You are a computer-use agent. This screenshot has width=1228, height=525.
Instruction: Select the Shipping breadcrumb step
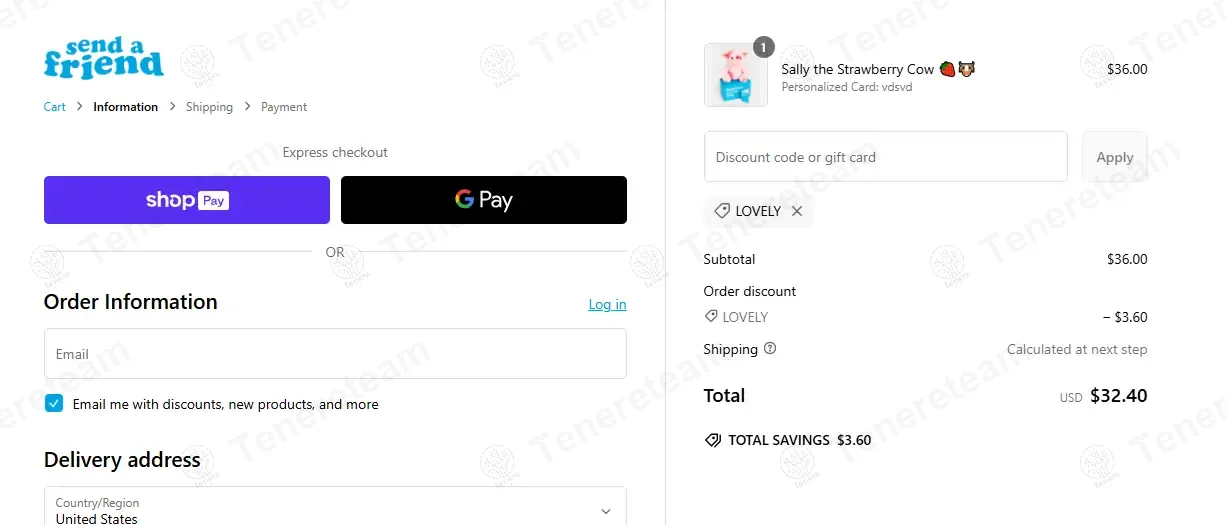pyautogui.click(x=209, y=107)
